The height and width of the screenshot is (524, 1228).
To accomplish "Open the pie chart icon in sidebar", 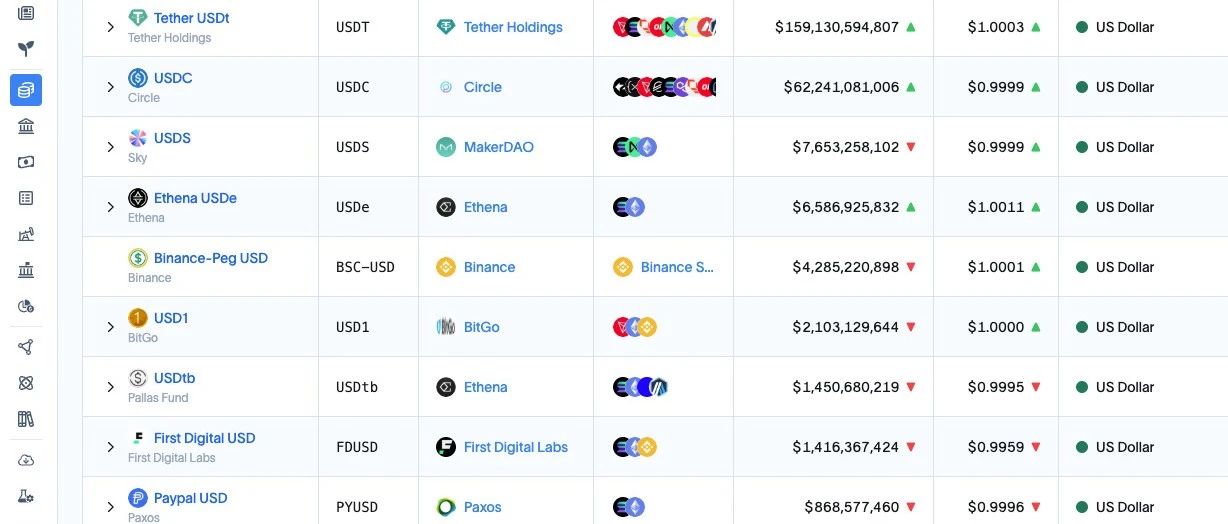I will 26,306.
